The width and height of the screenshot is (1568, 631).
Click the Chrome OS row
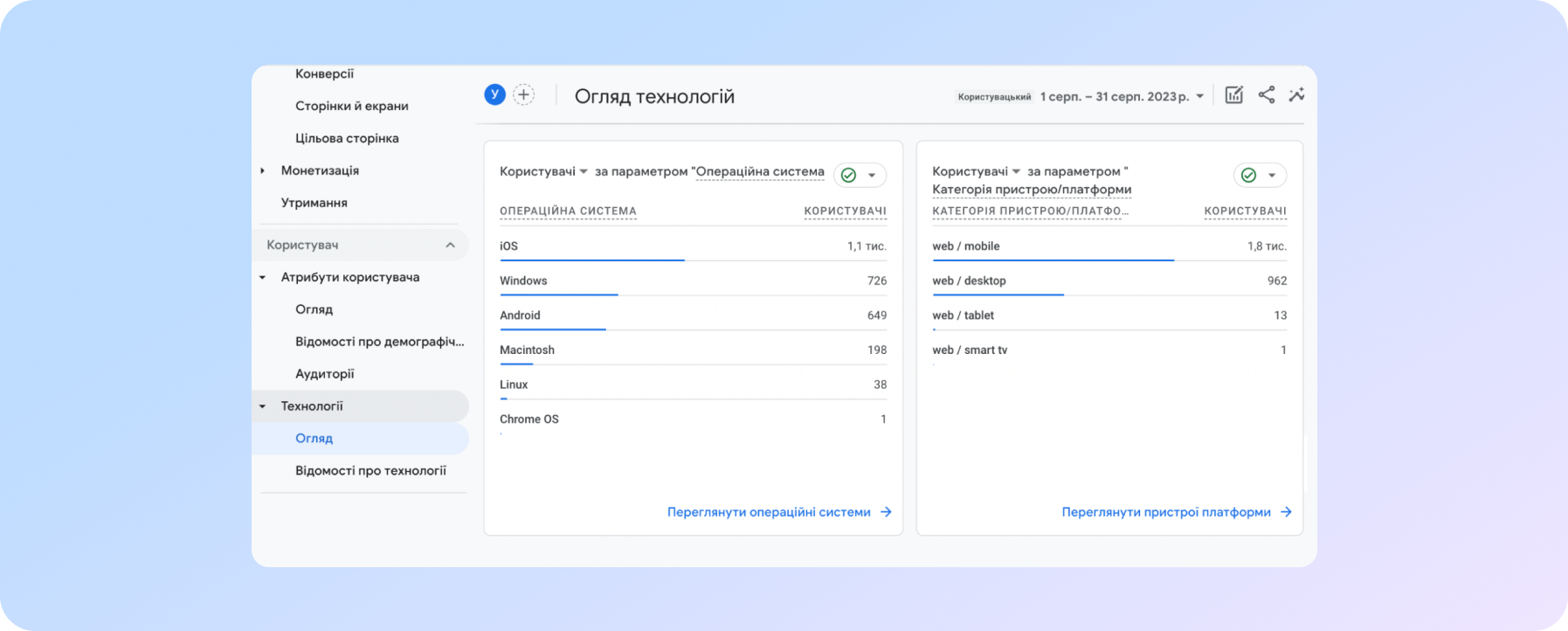coord(693,420)
